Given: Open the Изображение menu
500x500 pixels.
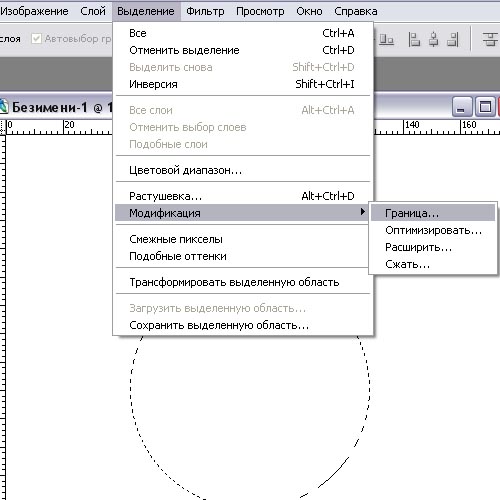Looking at the screenshot, I should tap(34, 11).
